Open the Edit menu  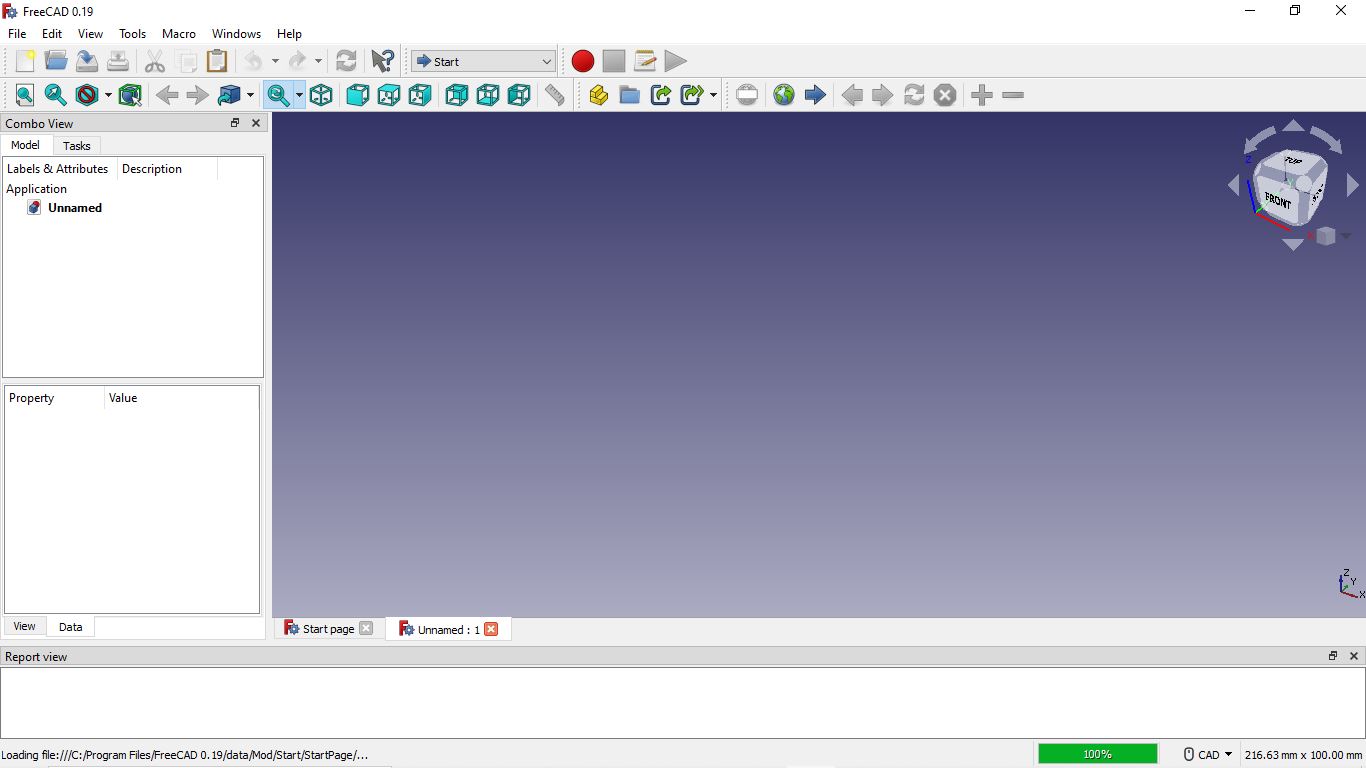[x=52, y=33]
